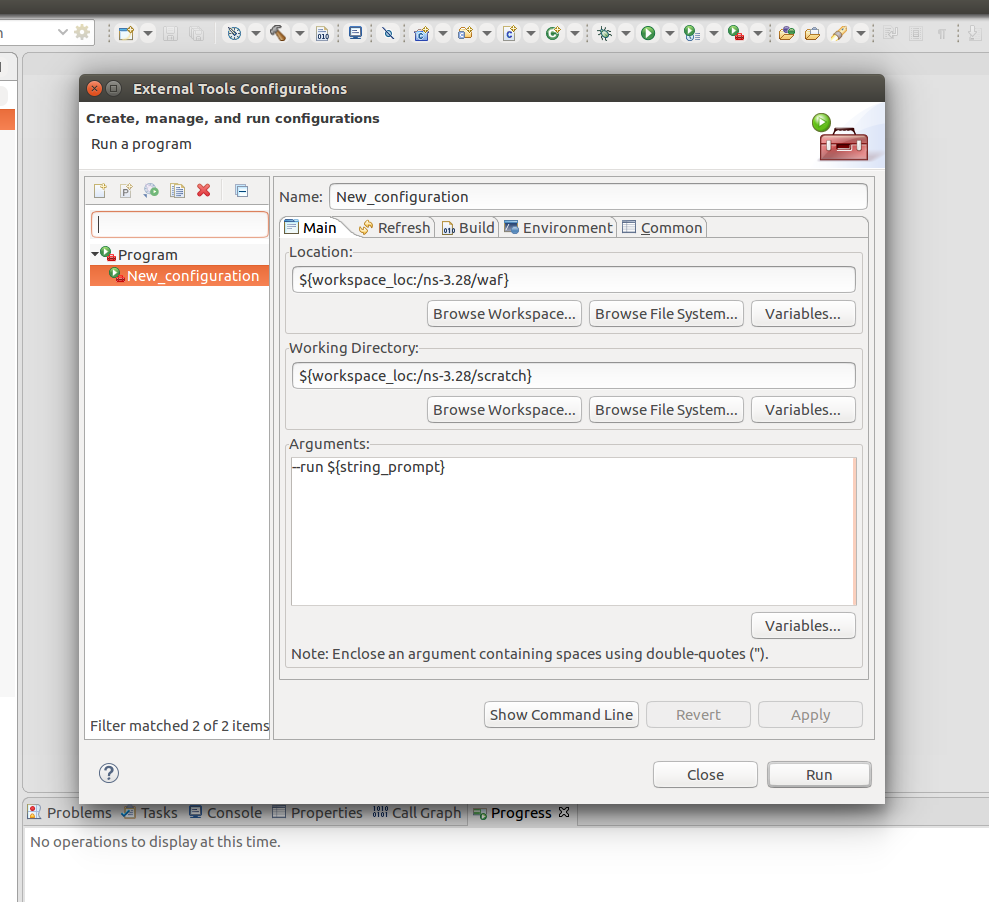The width and height of the screenshot is (989, 902).
Task: Open the Common tab
Action: 662,228
